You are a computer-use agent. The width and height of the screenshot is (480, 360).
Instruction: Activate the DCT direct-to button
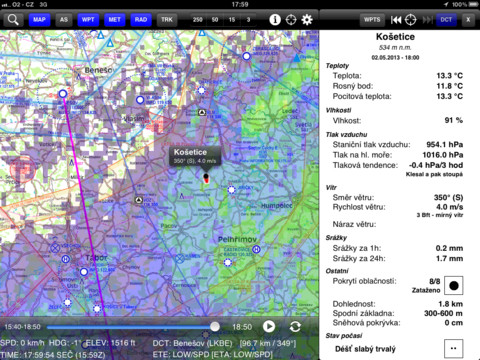(x=446, y=20)
